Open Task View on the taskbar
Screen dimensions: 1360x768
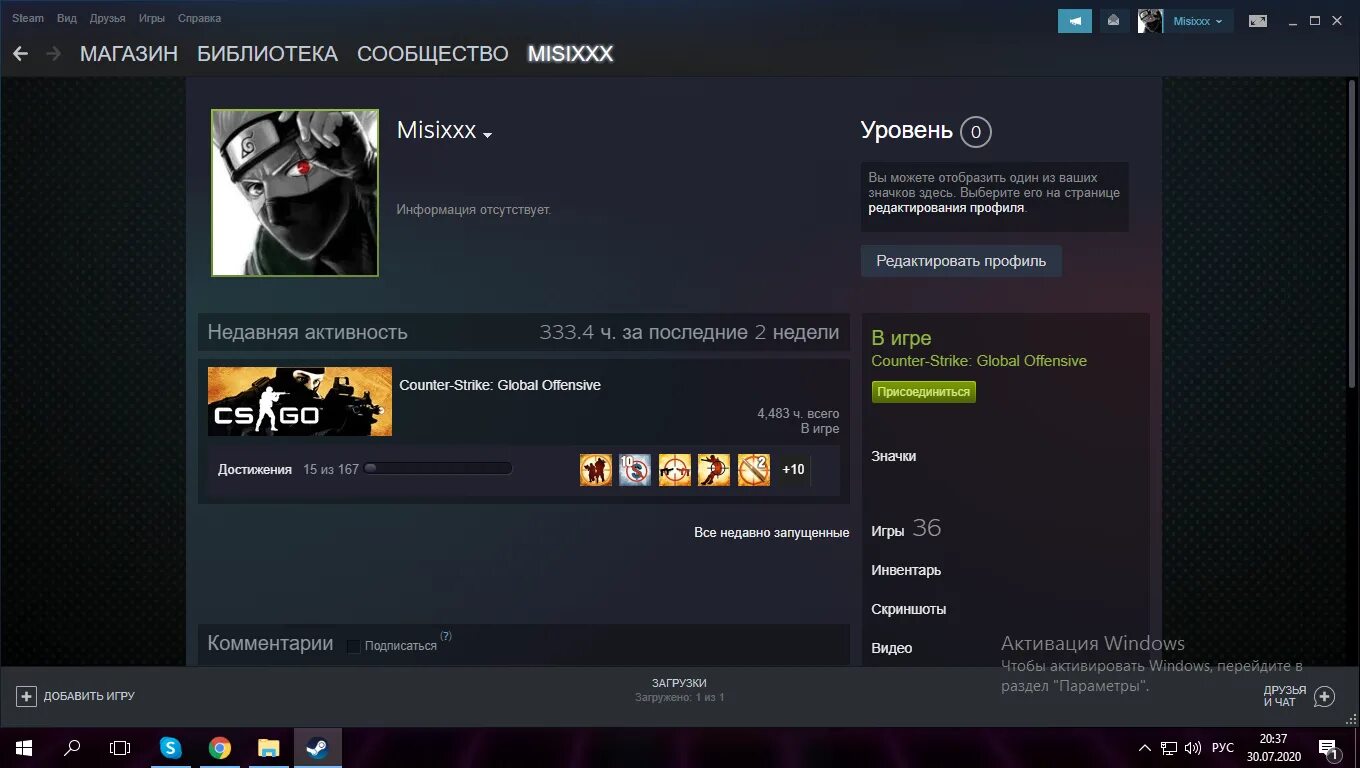coord(120,748)
